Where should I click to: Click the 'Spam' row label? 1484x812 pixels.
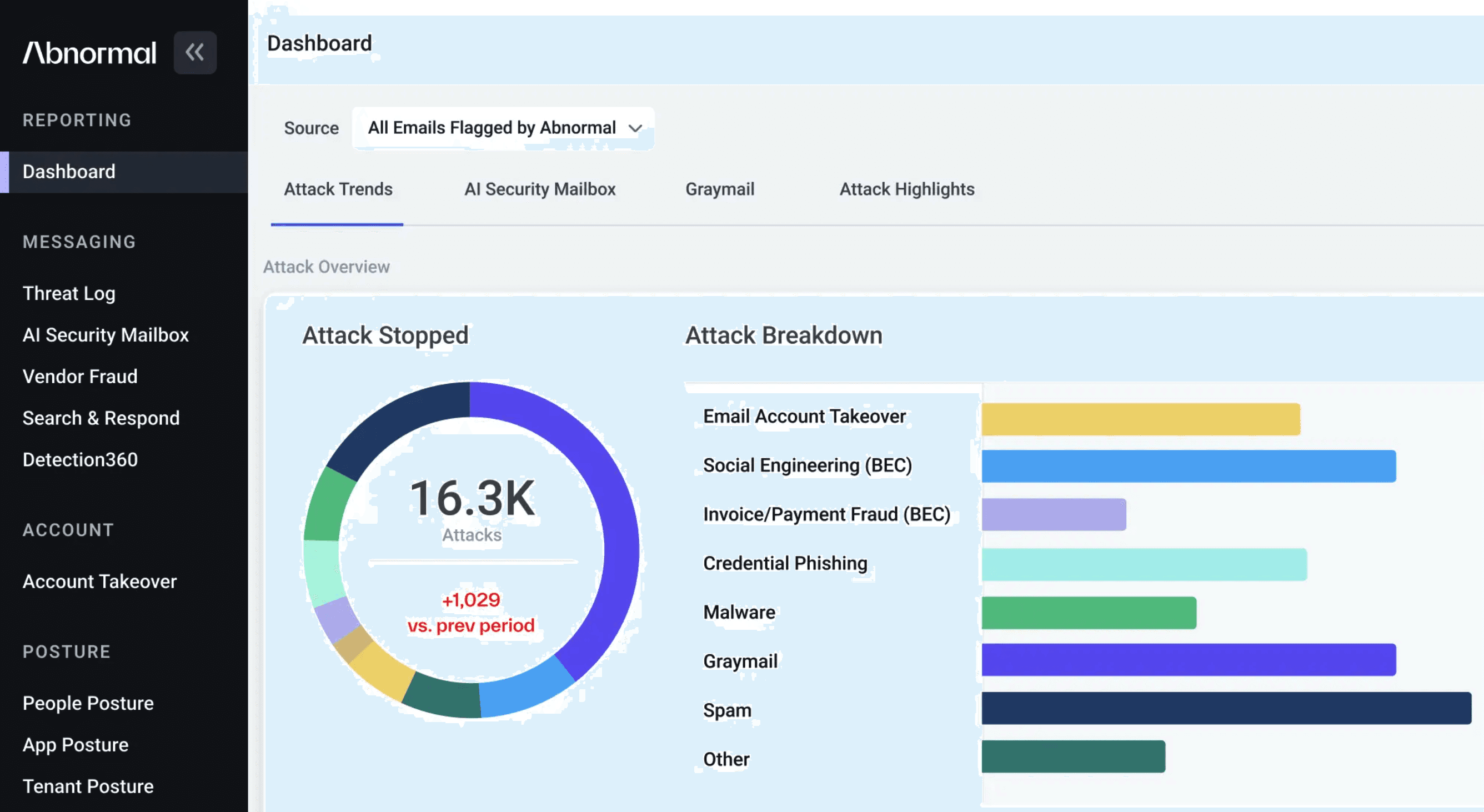point(727,710)
